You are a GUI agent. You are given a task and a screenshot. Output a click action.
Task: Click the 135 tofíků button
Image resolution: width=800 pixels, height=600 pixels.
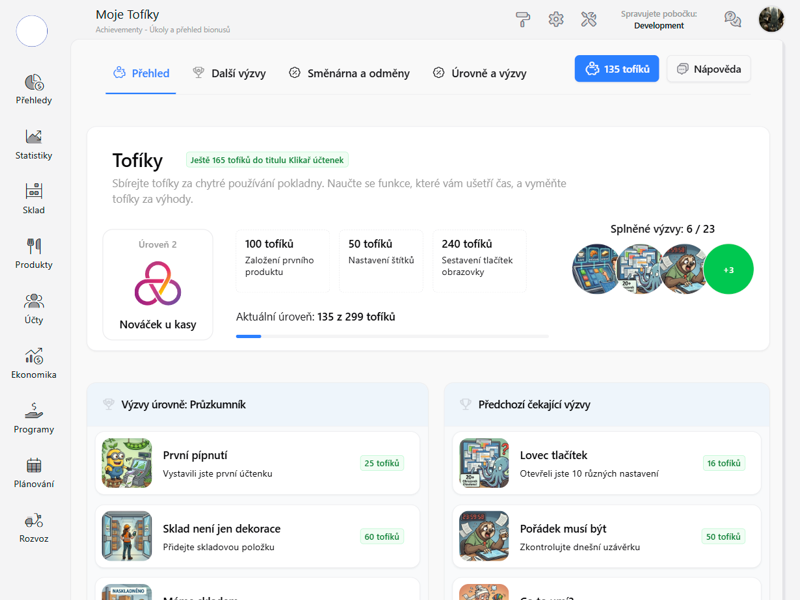pos(617,69)
